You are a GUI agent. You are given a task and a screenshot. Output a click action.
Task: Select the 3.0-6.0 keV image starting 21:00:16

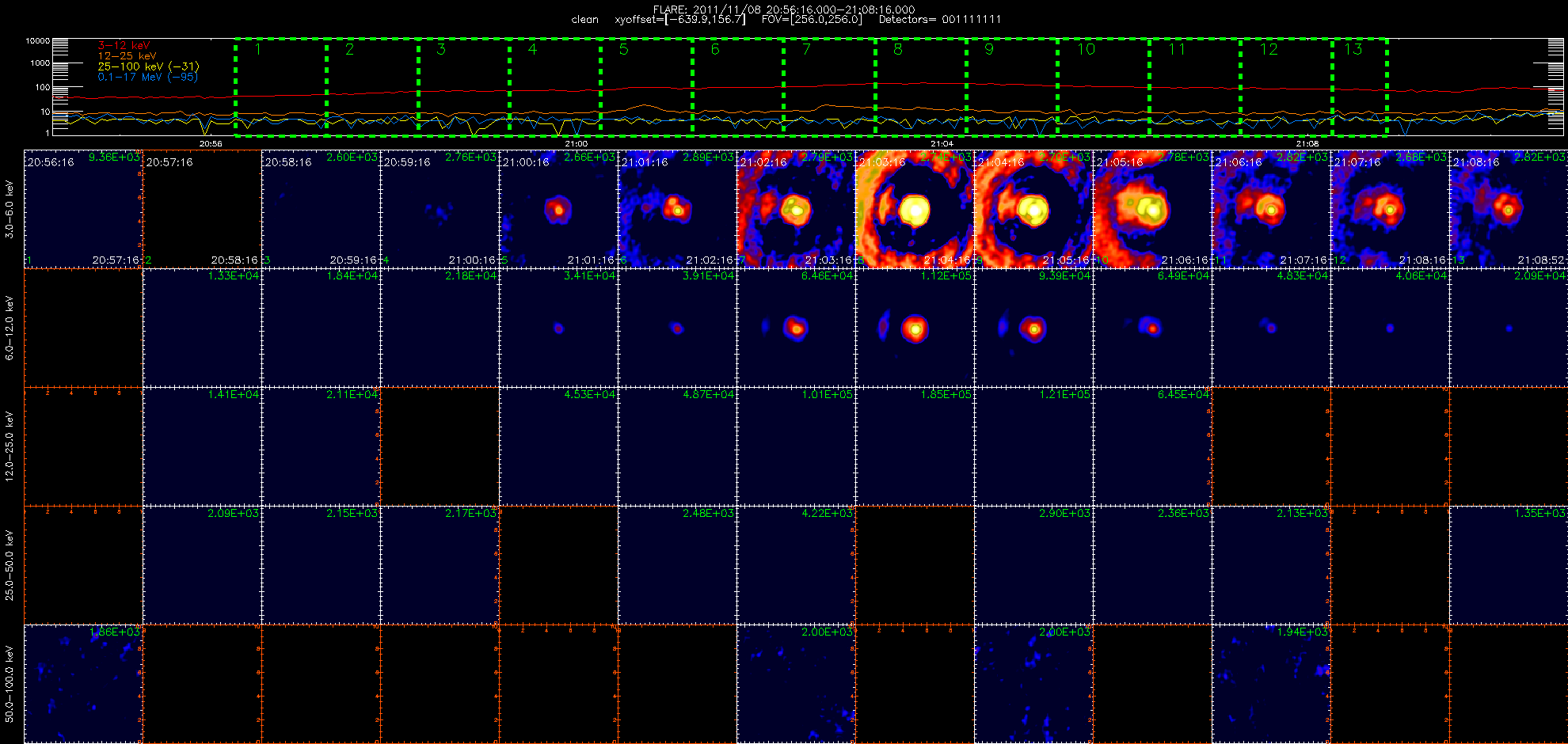(x=558, y=209)
